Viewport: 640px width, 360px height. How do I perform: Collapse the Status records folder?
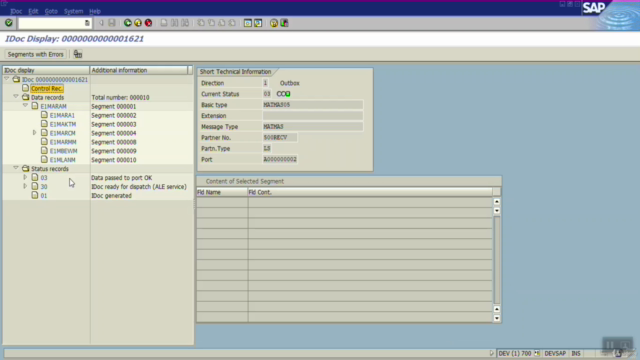pyautogui.click(x=16, y=168)
